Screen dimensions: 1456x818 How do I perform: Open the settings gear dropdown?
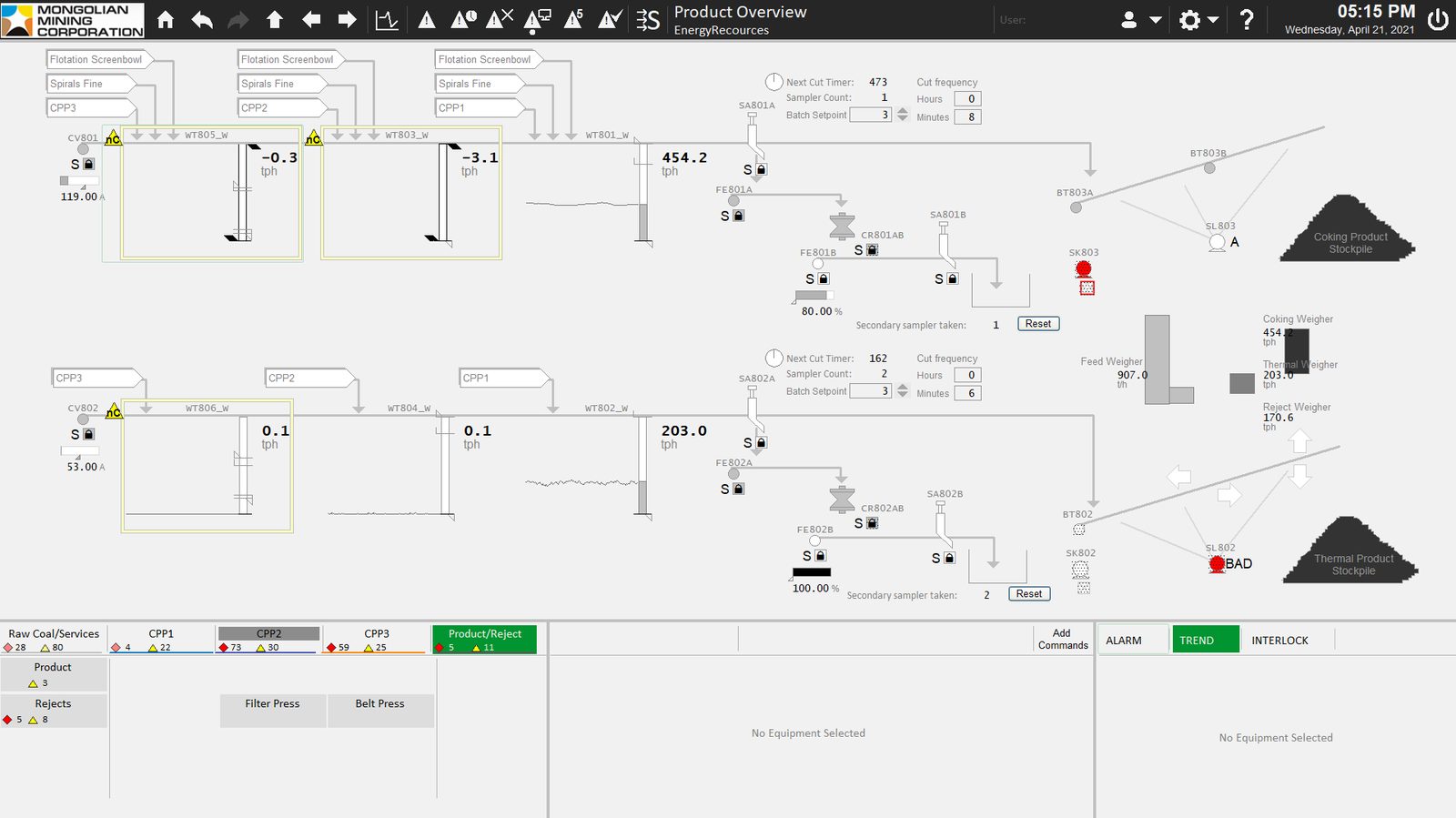point(1198,19)
